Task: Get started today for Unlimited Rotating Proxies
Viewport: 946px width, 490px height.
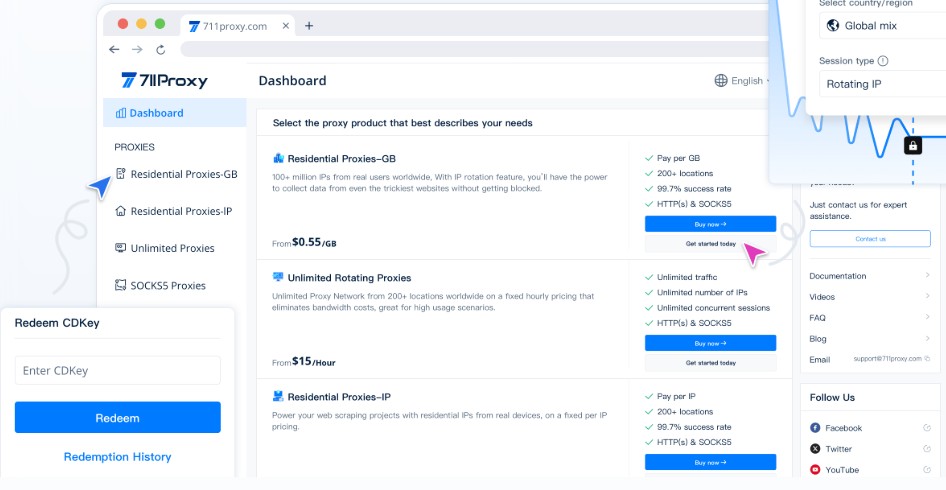Action: point(710,363)
